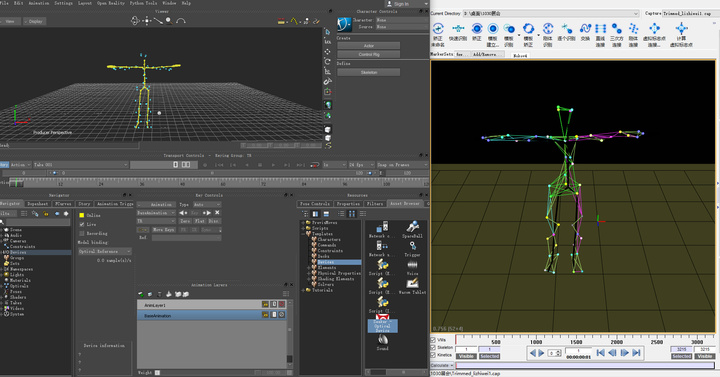Click the SpaceBall device icon

click(412, 226)
